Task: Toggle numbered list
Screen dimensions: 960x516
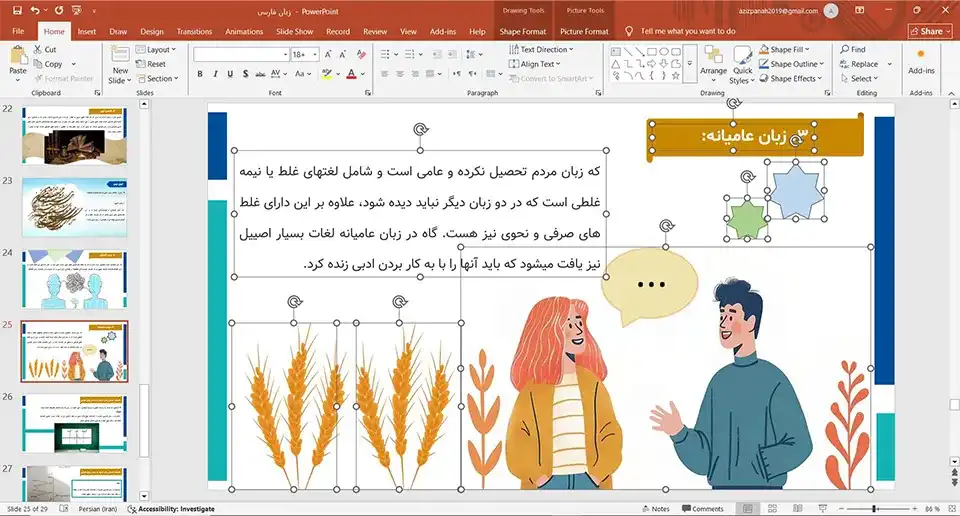Action: (x=410, y=54)
